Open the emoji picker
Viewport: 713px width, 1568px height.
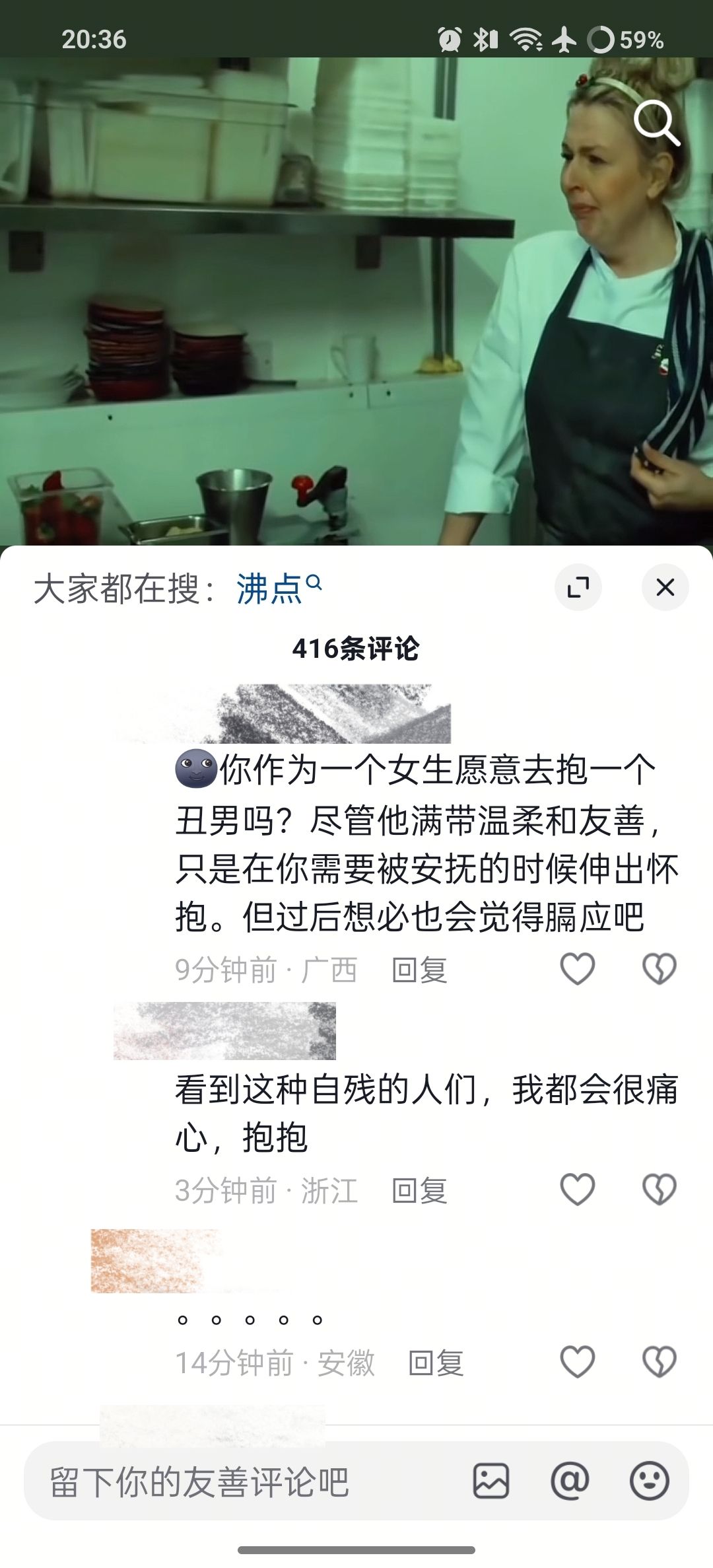click(650, 1481)
